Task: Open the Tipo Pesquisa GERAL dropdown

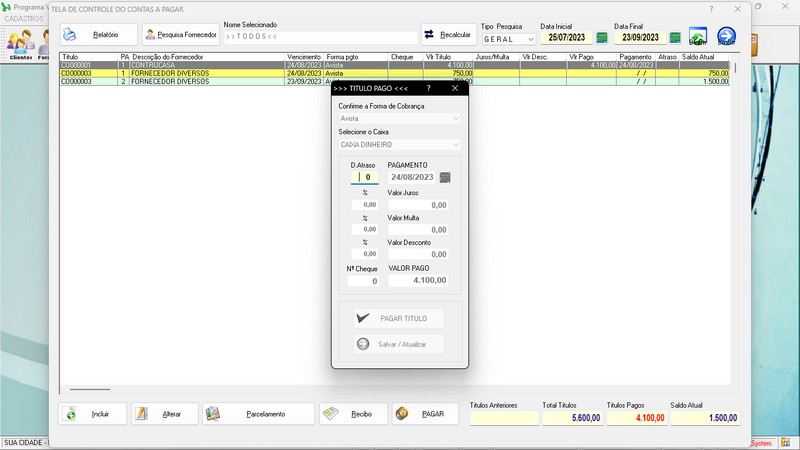Action: [508, 39]
